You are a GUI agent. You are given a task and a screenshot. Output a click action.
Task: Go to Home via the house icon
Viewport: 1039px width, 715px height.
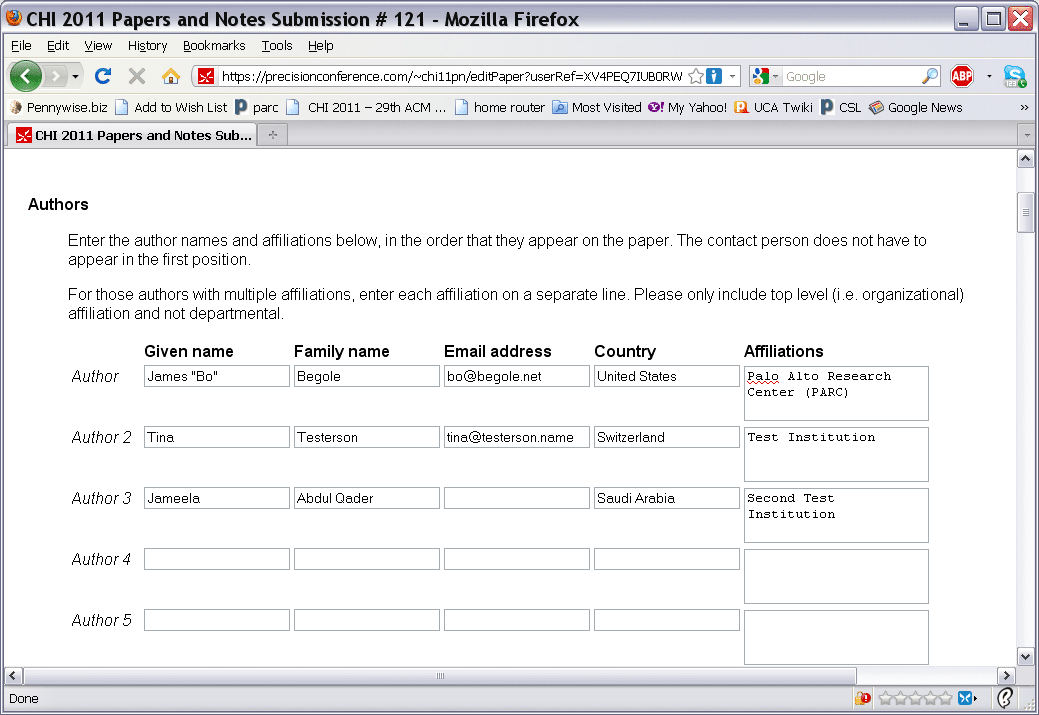[x=170, y=76]
